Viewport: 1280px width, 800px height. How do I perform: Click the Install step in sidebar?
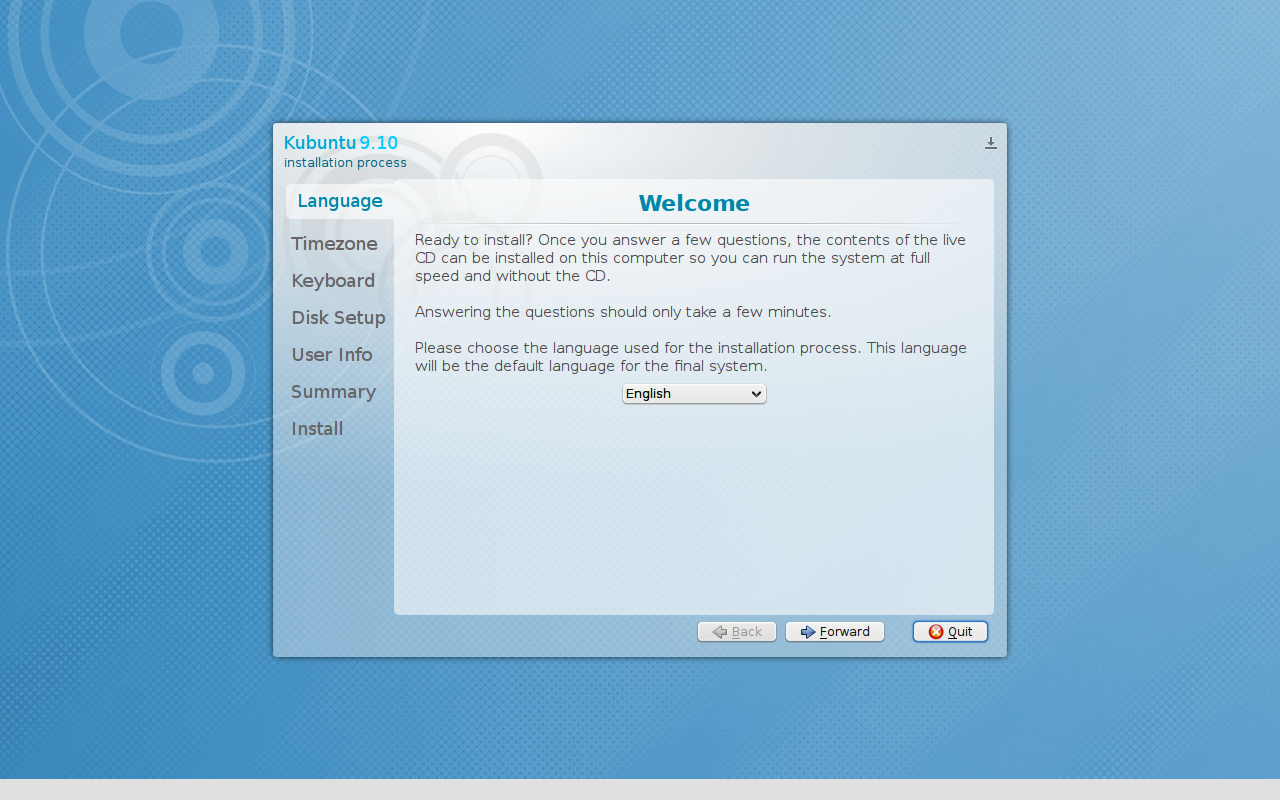pos(317,429)
